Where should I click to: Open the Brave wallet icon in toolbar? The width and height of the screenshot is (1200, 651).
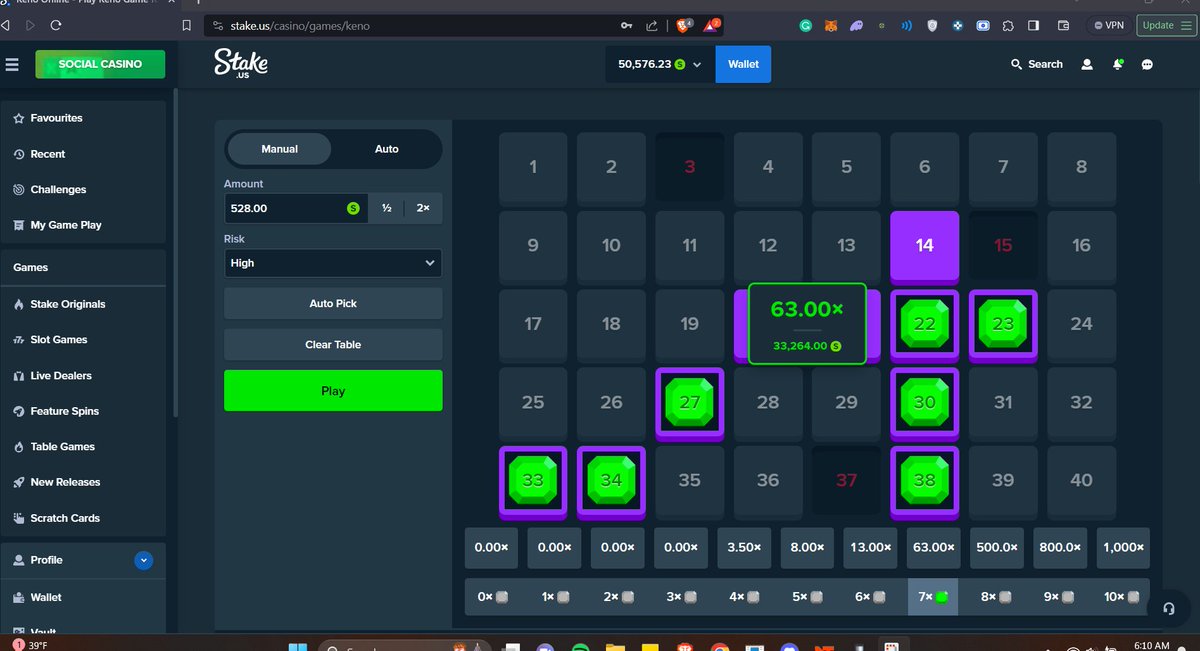coord(1064,25)
